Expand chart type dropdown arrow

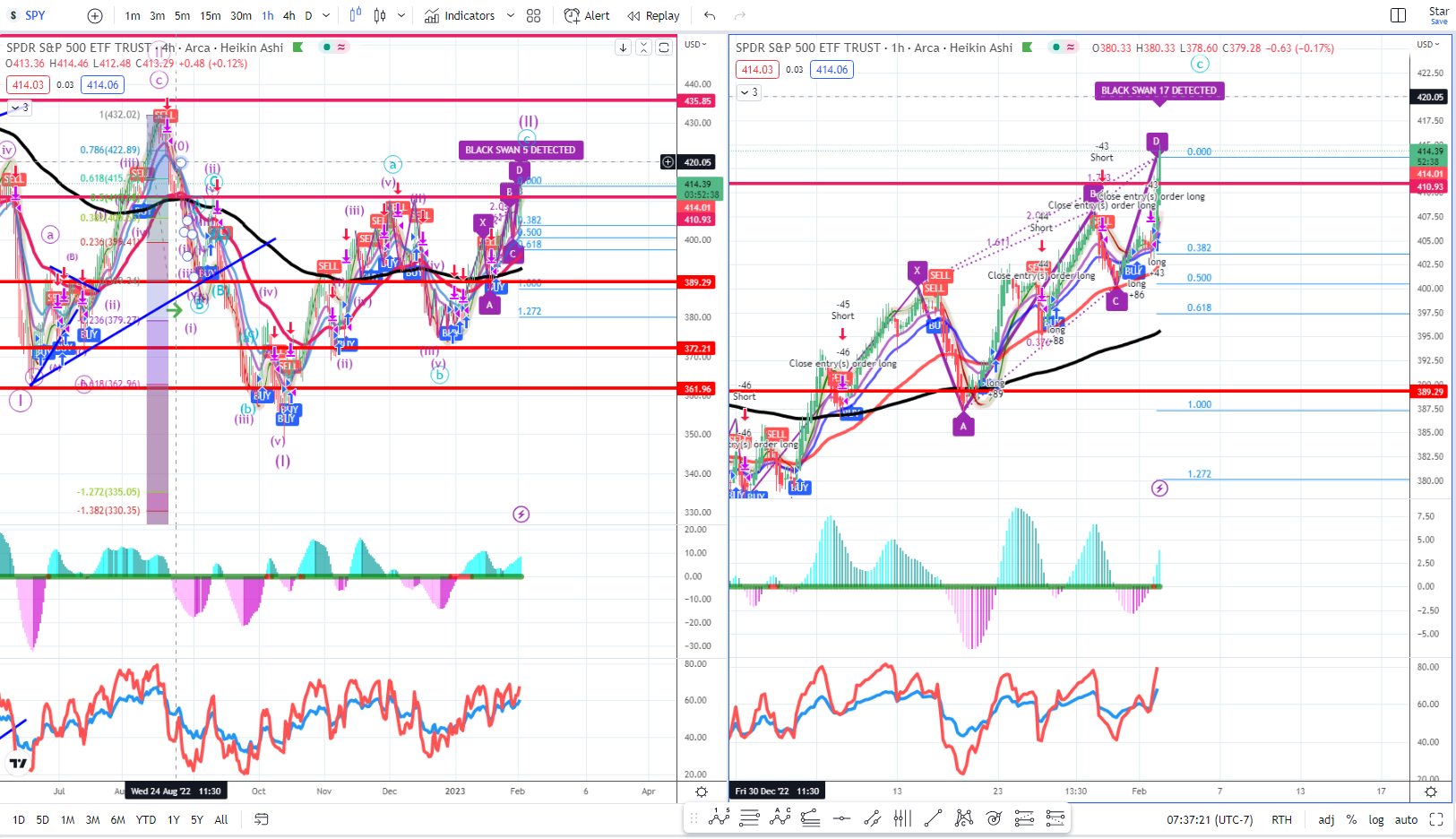coord(401,15)
